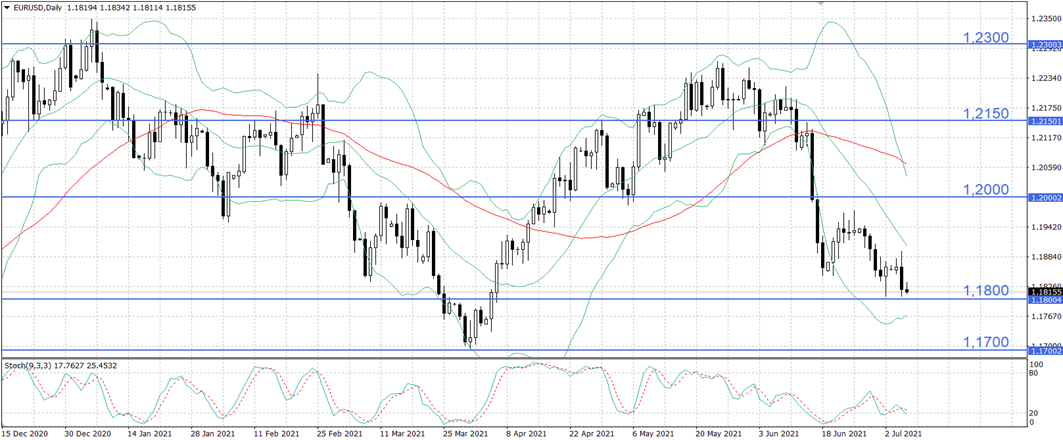Select the 2 Jul 2021 date label
Image resolution: width=1063 pixels, height=440 pixels.
903,434
